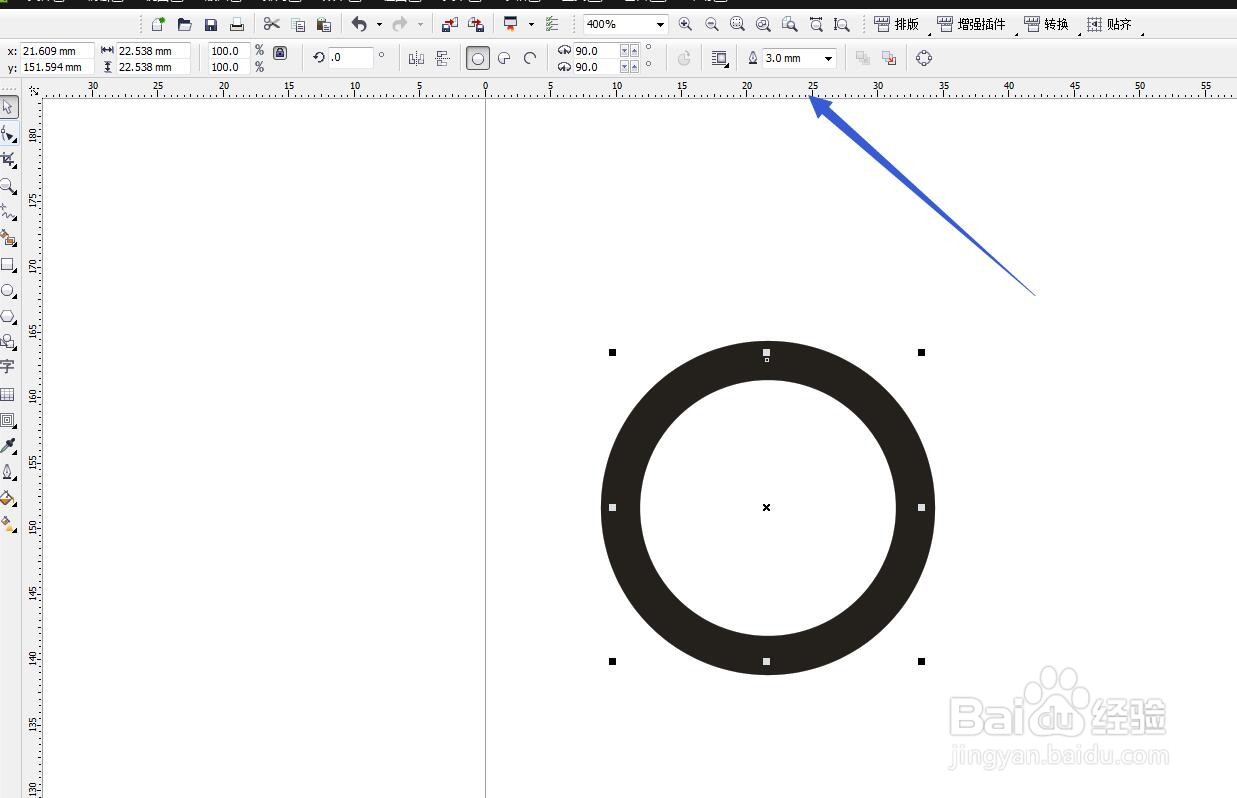Select the Arc shape mode button
The width and height of the screenshot is (1237, 798).
tap(530, 58)
